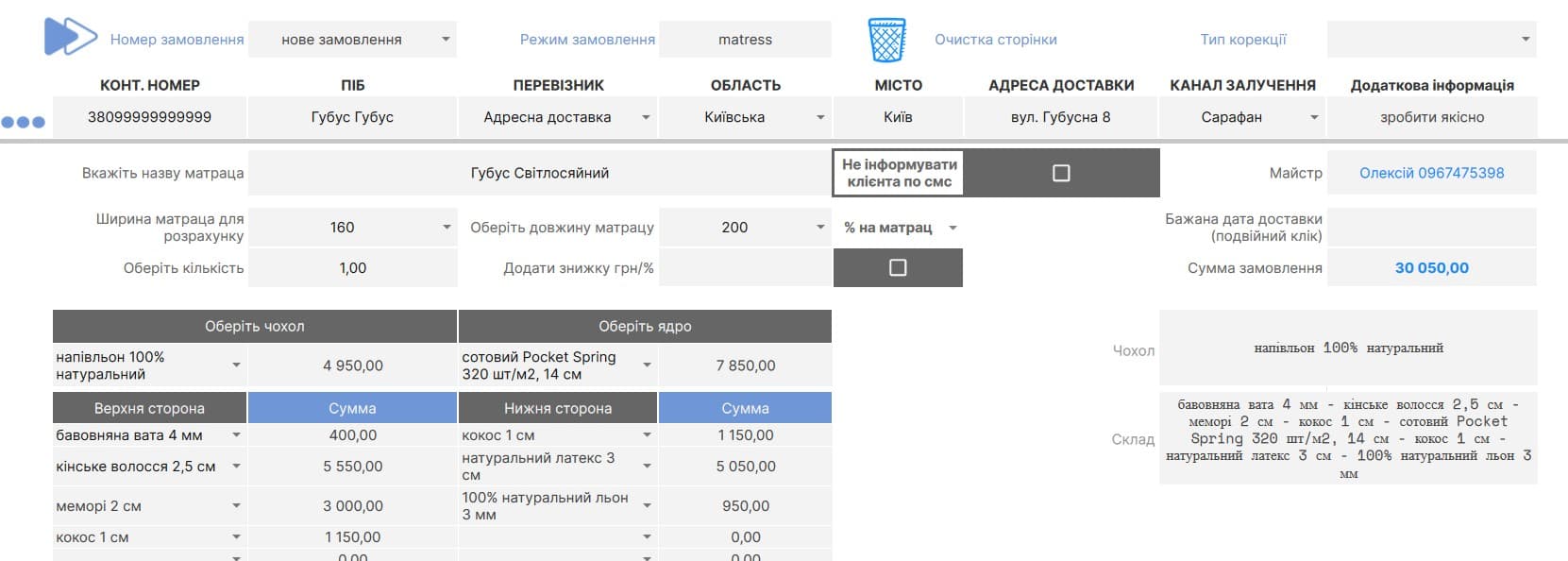Click the desired delivery date field
1568x561 pixels.
[x=1432, y=228]
